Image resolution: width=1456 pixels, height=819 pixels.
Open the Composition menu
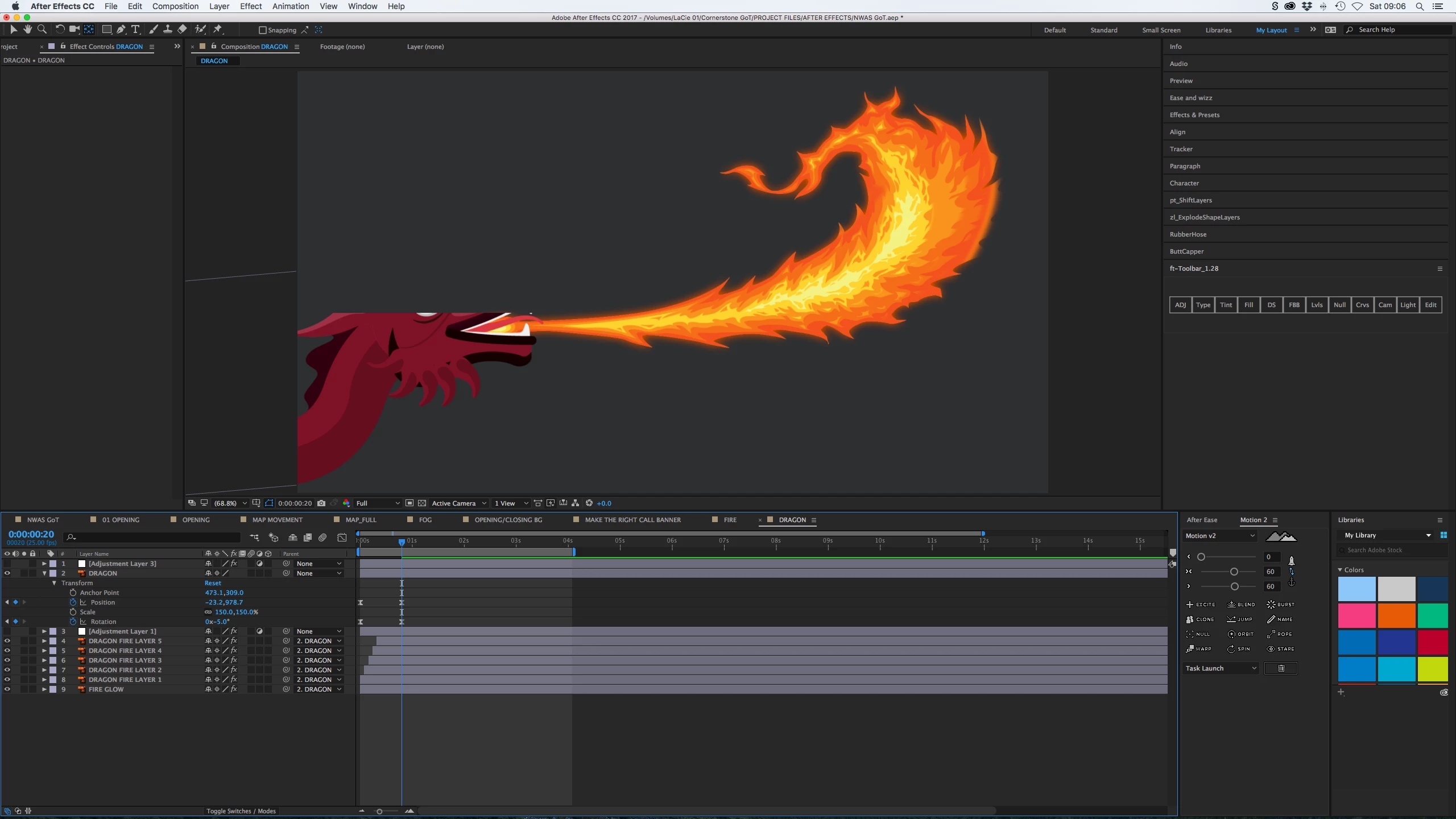175,6
